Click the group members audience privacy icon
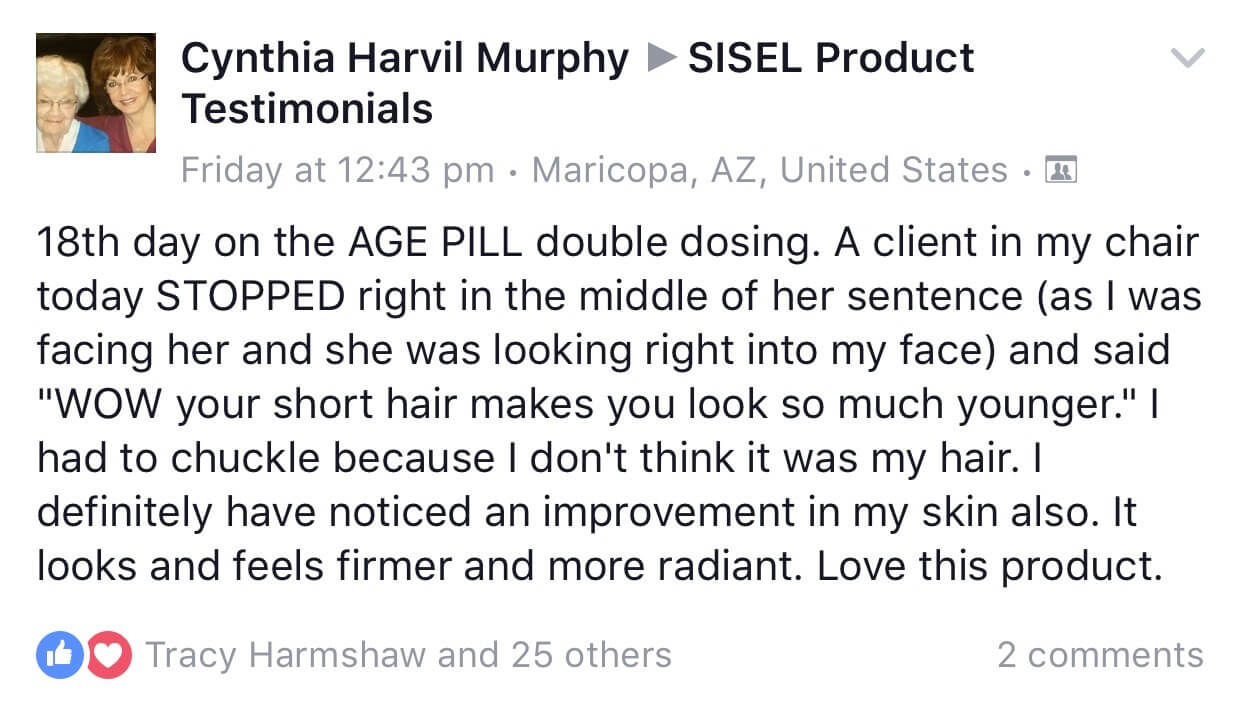The image size is (1242, 718). coord(1057,170)
